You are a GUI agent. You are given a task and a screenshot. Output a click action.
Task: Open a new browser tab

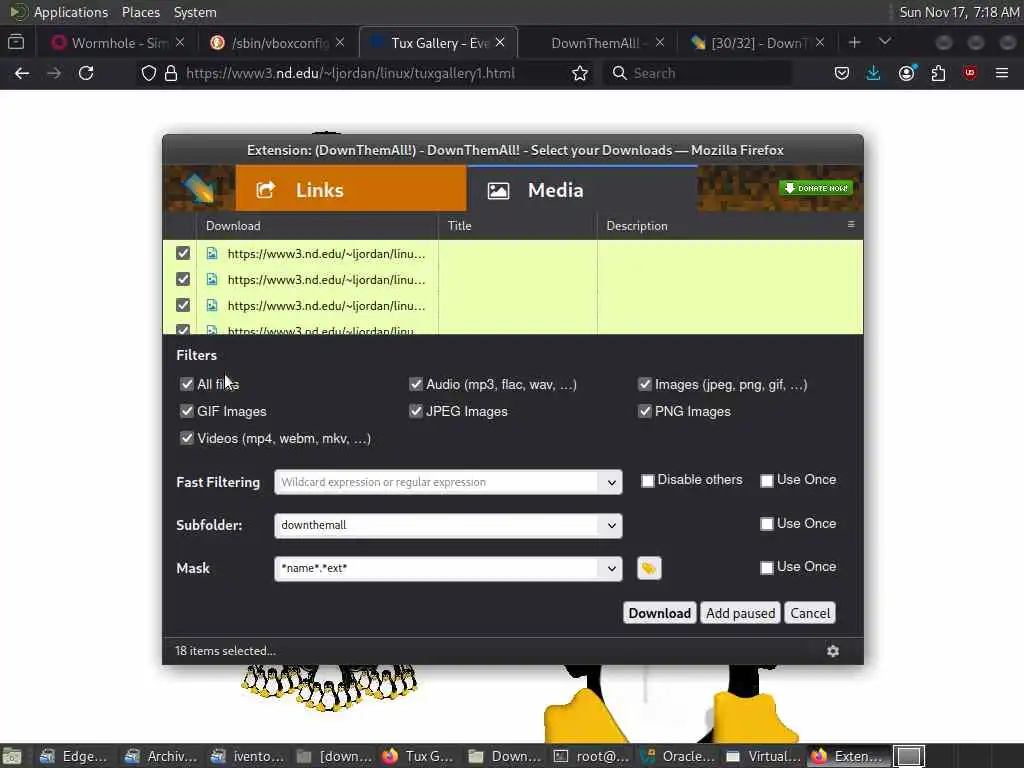coord(854,42)
